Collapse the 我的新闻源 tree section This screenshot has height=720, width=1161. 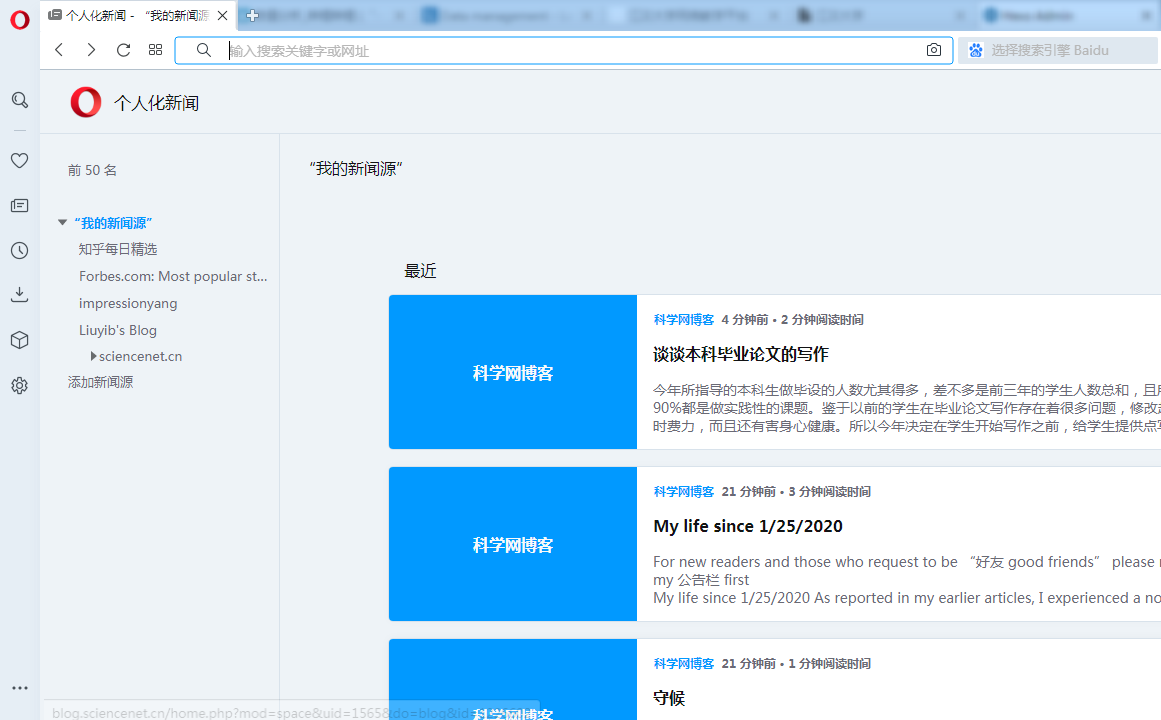62,222
